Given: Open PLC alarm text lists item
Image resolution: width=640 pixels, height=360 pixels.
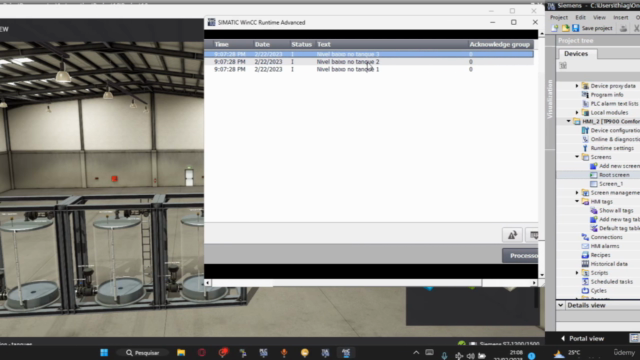Looking at the screenshot, I should [x=614, y=104].
